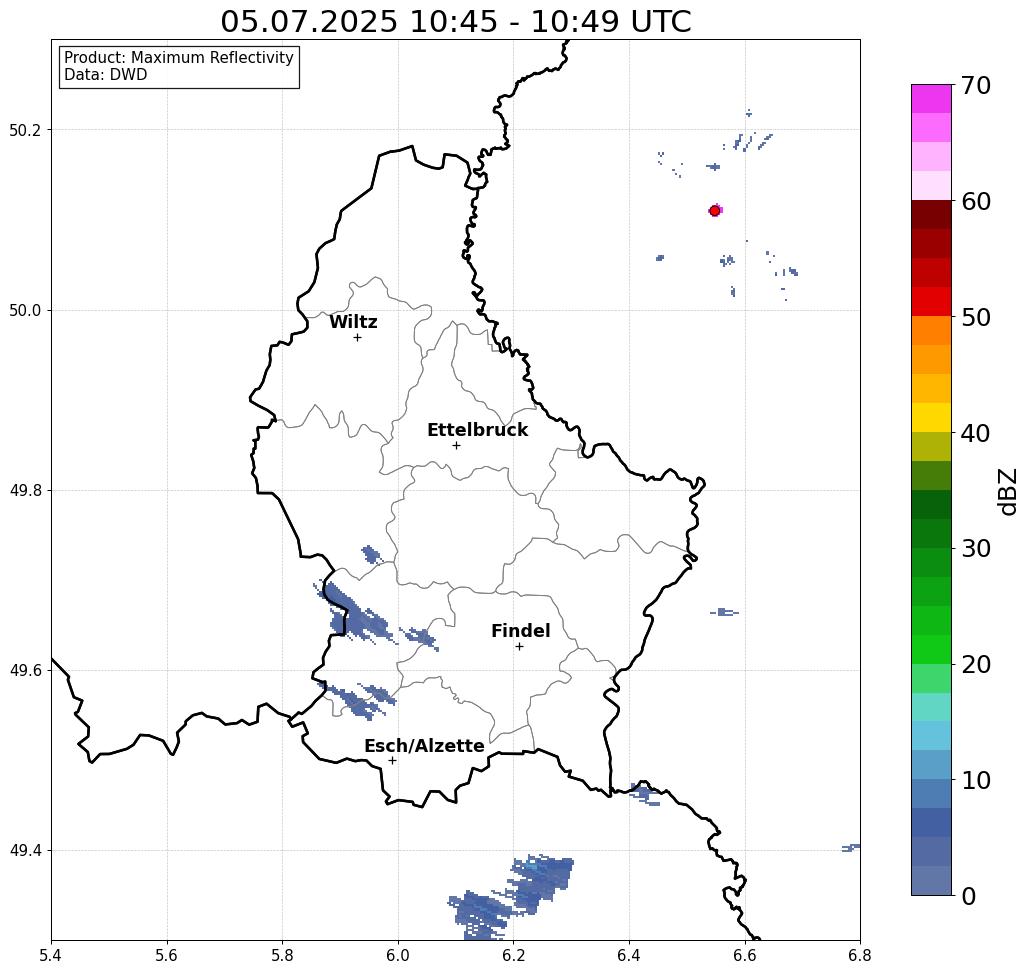Click the colorbar tick label 30
Image resolution: width=1029 pixels, height=973 pixels.
pyautogui.click(x=976, y=549)
